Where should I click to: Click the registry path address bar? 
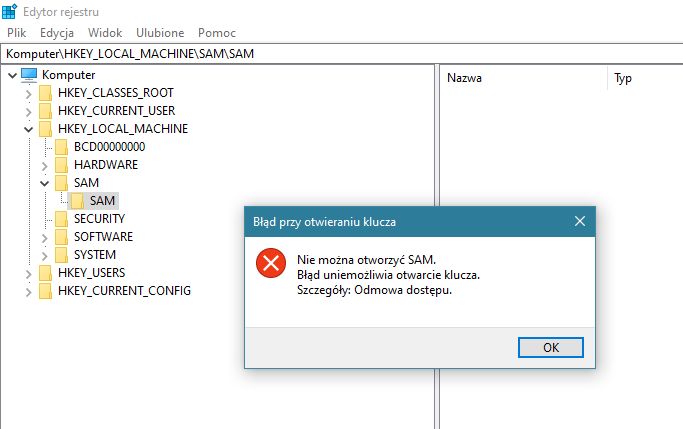342,54
